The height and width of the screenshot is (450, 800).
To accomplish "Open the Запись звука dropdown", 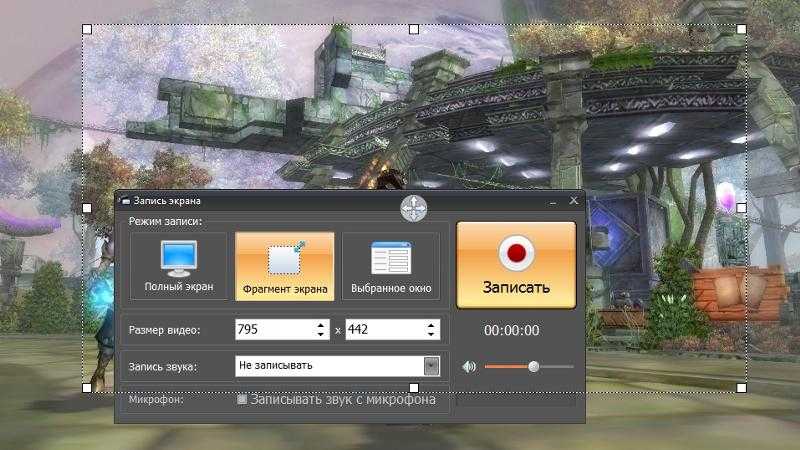I will [432, 366].
